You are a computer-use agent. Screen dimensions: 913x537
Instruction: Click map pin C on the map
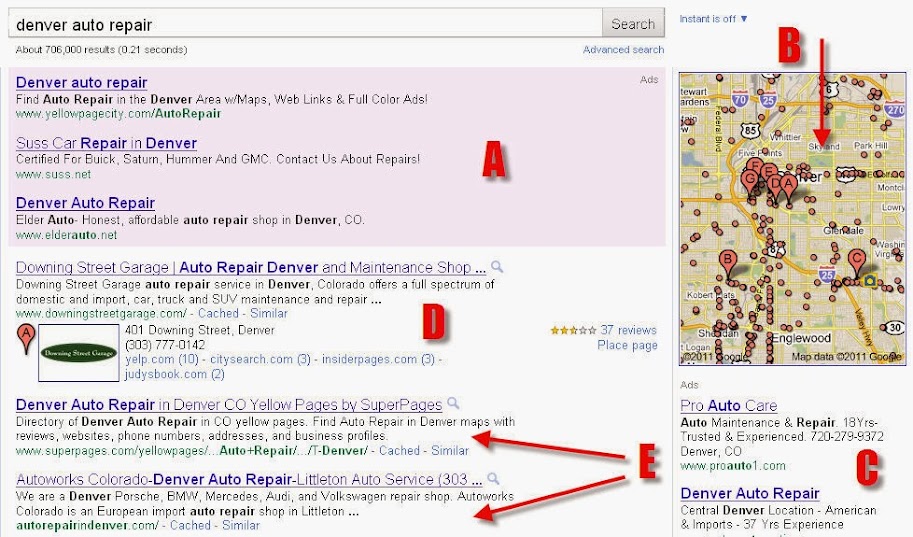point(857,260)
